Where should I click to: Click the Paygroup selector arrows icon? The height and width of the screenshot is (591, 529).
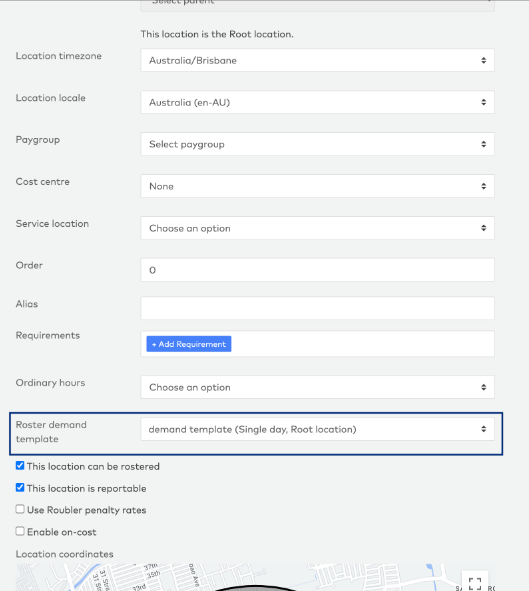[483, 144]
